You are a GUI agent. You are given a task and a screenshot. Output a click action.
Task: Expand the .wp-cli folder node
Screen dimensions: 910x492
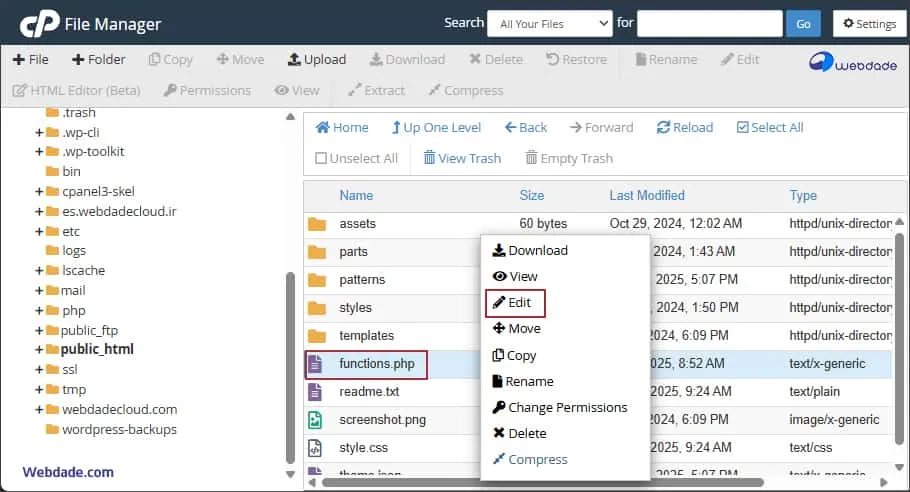click(40, 132)
